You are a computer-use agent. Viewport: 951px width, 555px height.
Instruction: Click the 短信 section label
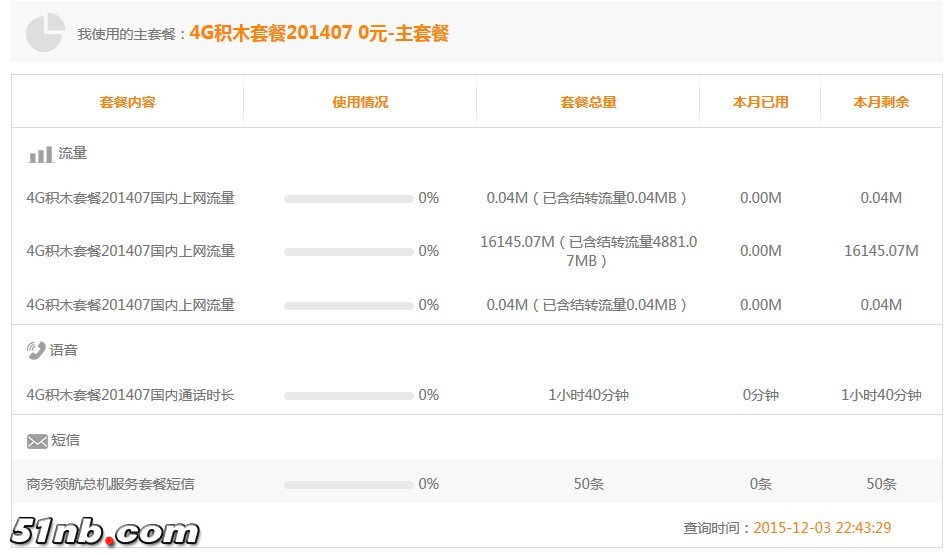coord(66,440)
